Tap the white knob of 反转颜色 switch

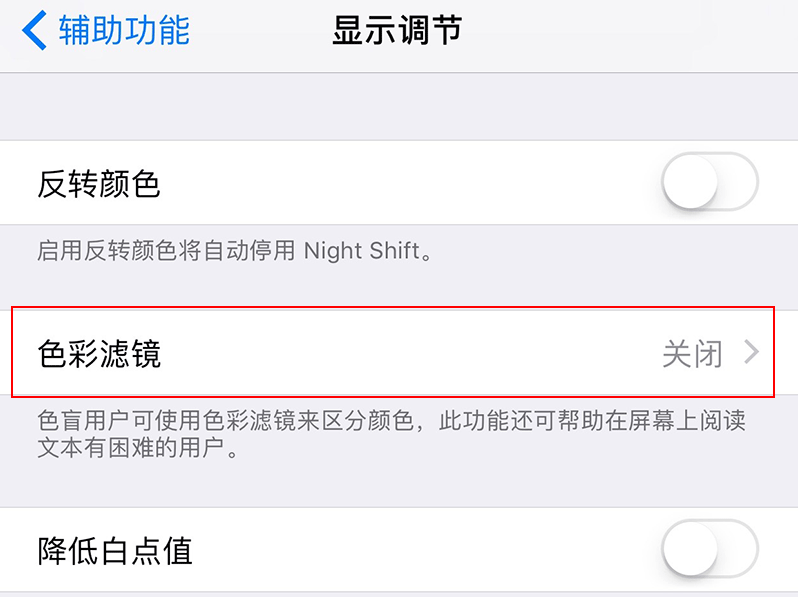pyautogui.click(x=691, y=182)
